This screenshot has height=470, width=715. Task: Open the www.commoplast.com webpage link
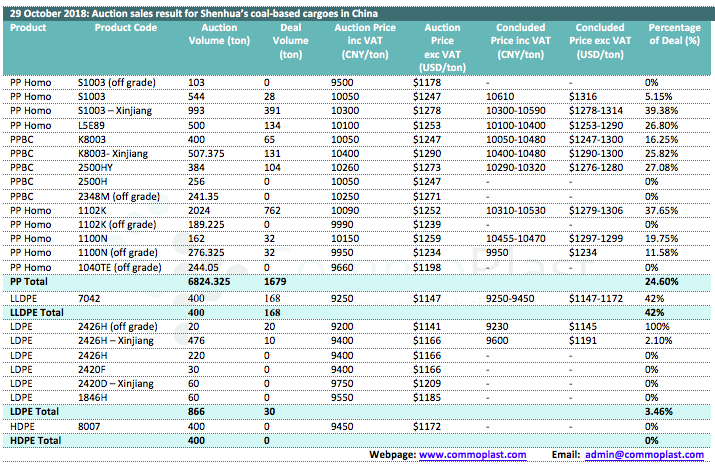472,455
